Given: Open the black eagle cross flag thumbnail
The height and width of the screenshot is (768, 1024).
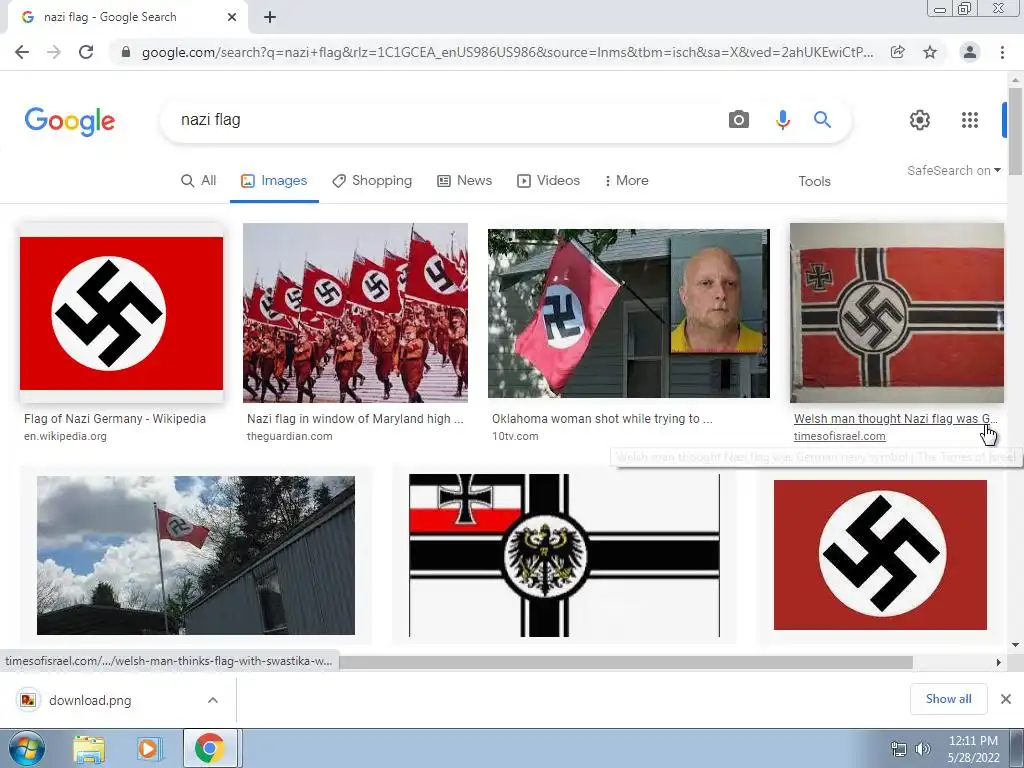Looking at the screenshot, I should [564, 555].
